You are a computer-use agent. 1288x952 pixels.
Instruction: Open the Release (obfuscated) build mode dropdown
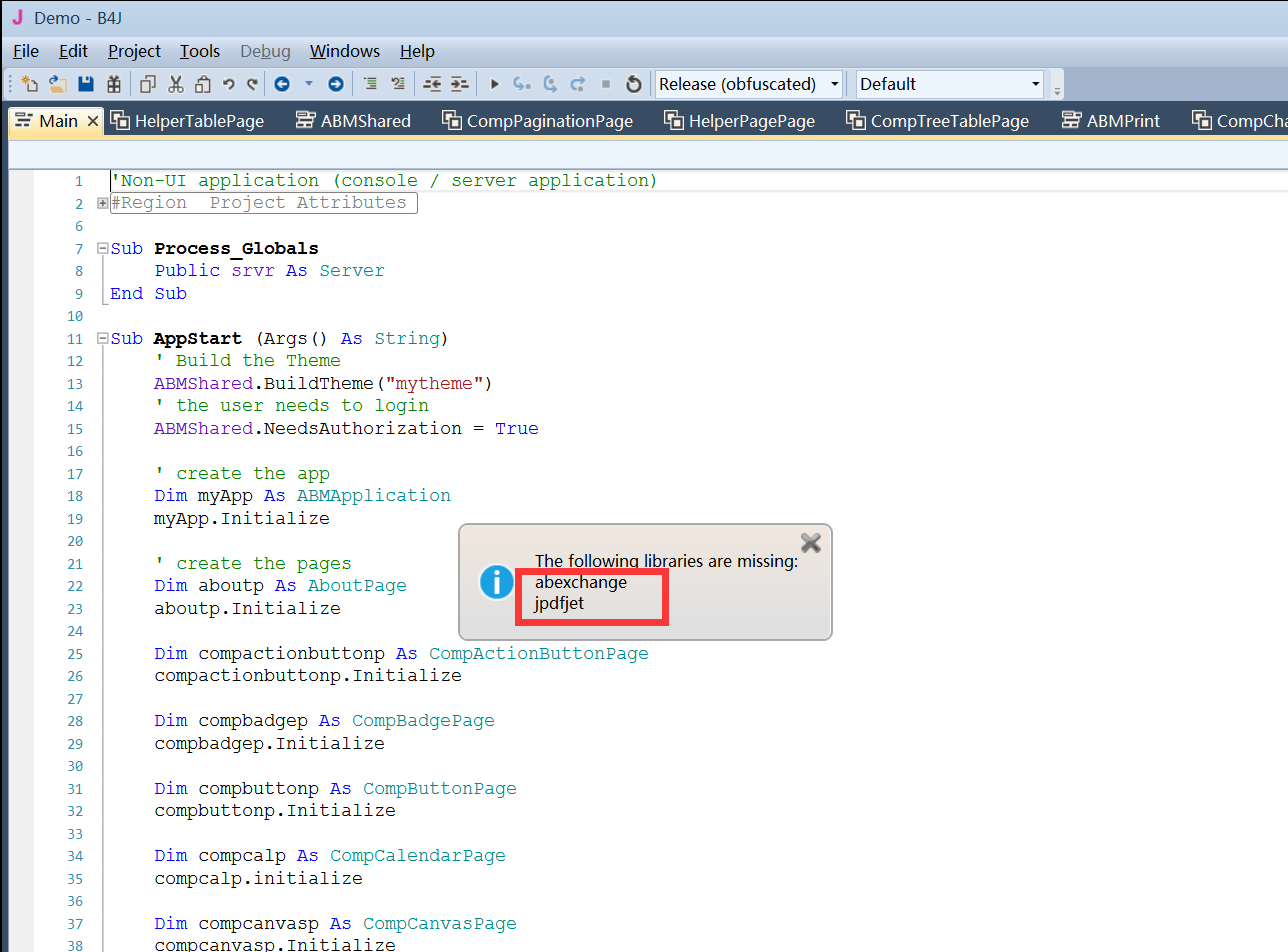tap(748, 84)
